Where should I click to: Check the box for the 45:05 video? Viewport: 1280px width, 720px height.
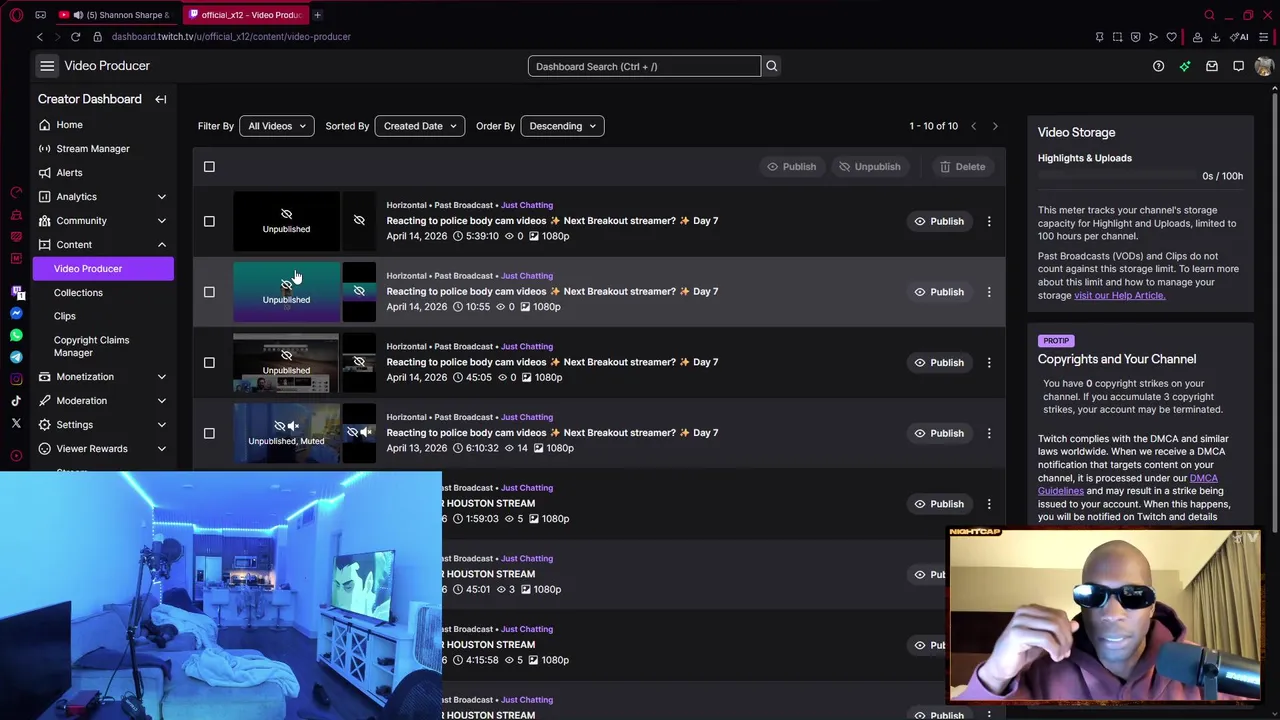tap(209, 362)
